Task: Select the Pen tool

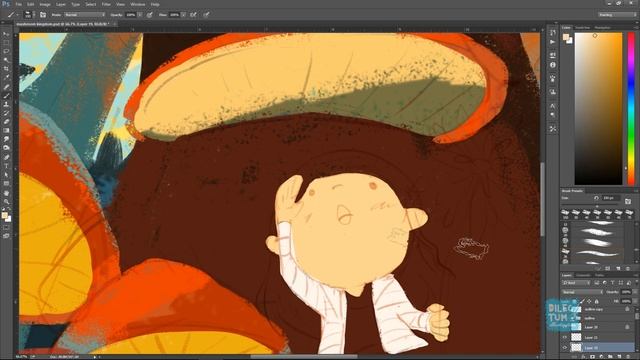Action: coord(6,157)
